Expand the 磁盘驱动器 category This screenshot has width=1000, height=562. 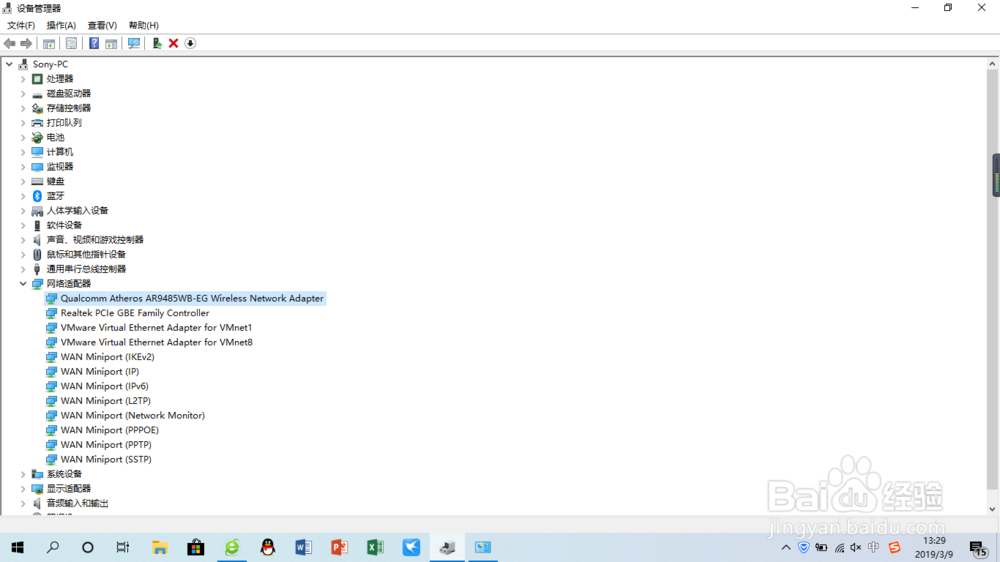[x=23, y=94]
